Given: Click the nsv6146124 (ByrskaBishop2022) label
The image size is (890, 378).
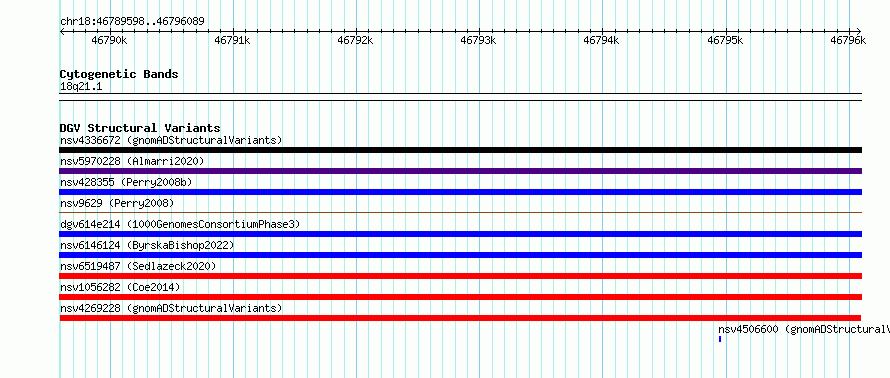Looking at the screenshot, I should 147,245.
